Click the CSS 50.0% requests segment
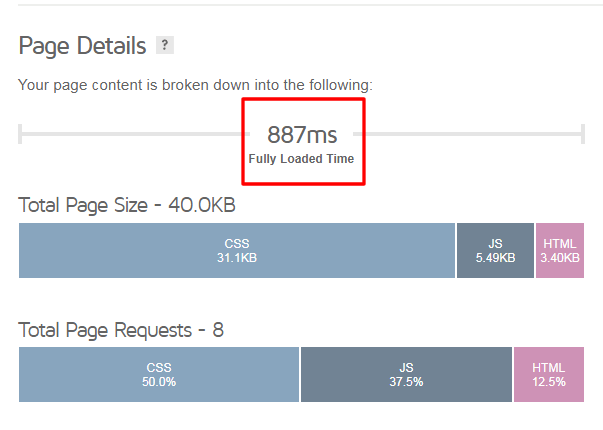Image resolution: width=603 pixels, height=430 pixels. [159, 375]
